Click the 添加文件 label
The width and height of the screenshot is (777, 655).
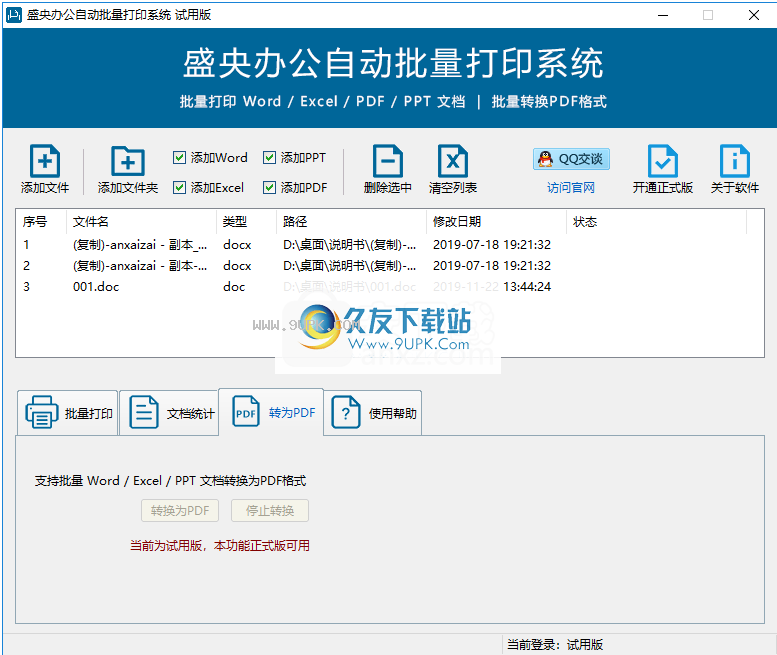tap(45, 188)
